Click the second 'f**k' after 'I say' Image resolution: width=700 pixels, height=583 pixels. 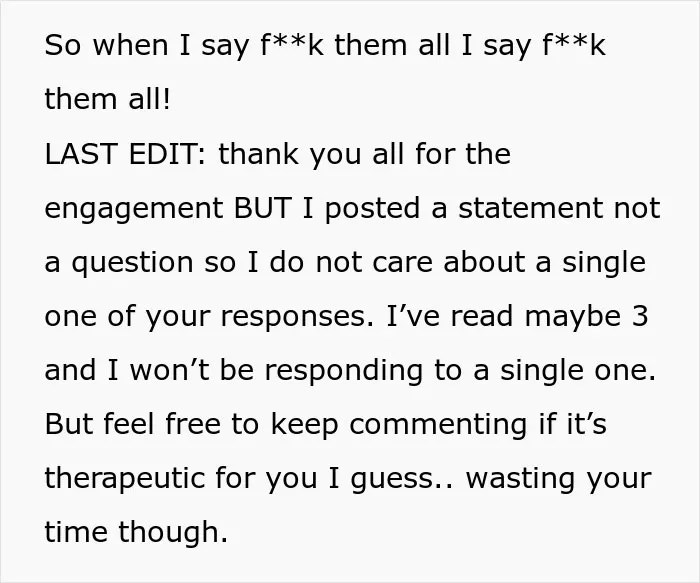[x=574, y=45]
